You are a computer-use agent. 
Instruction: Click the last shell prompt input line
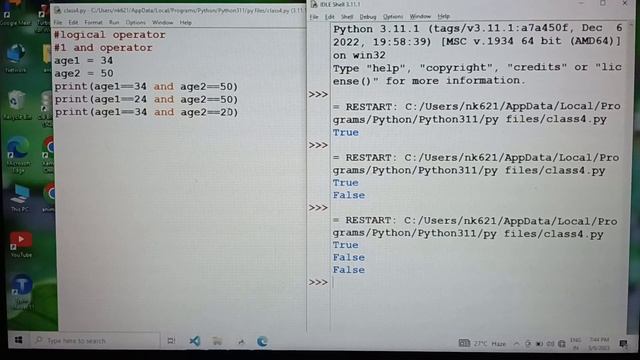click(x=478, y=282)
